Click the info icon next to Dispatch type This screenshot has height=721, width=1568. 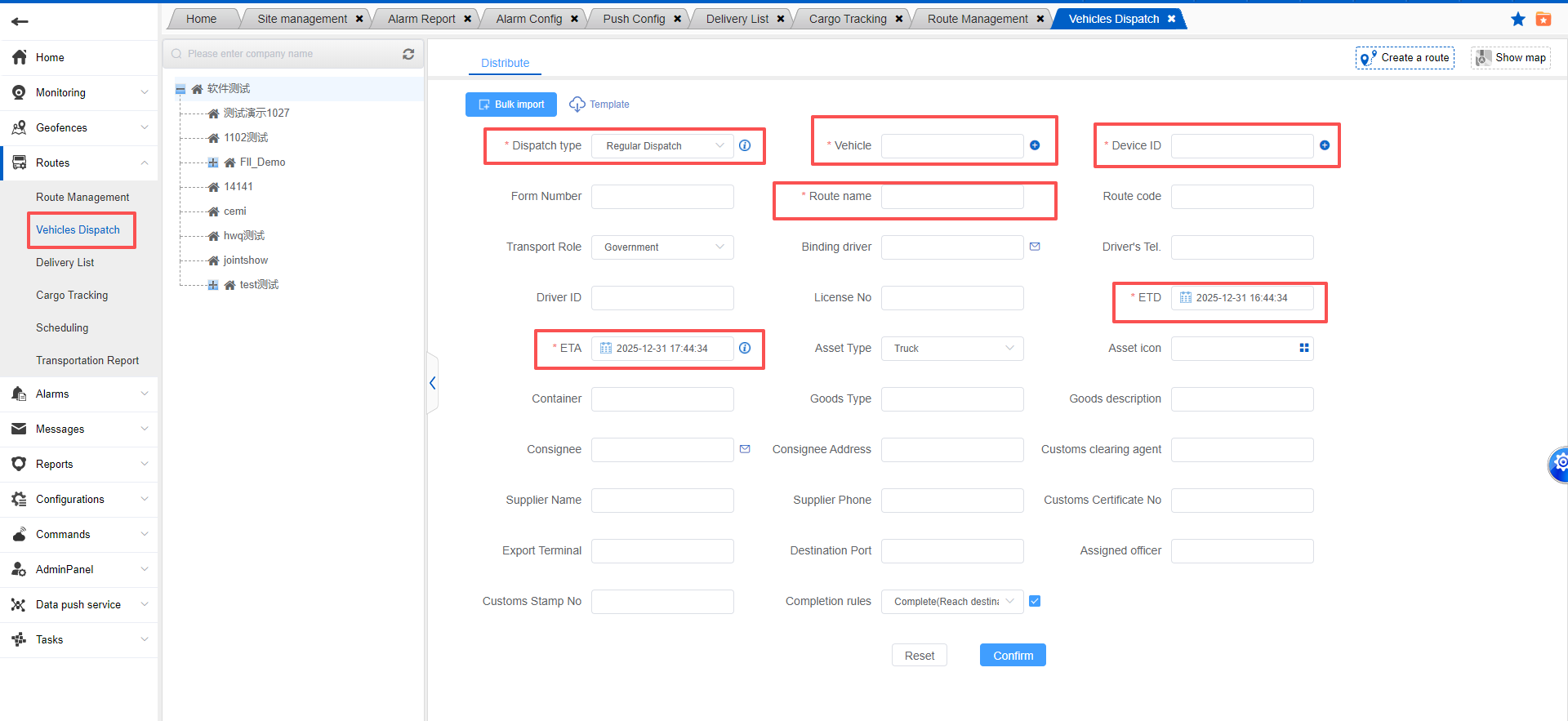[x=745, y=145]
